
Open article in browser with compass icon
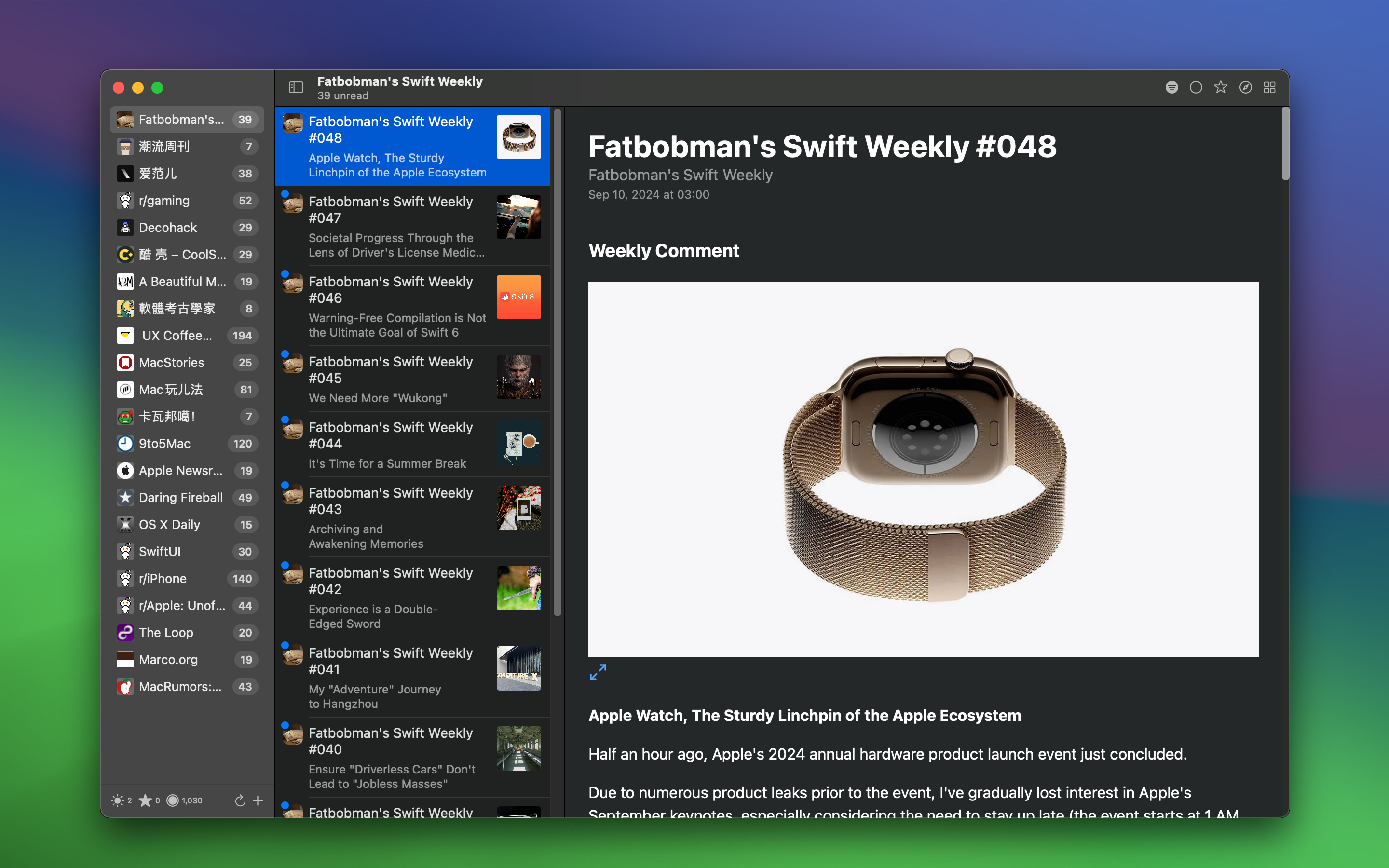[1245, 87]
